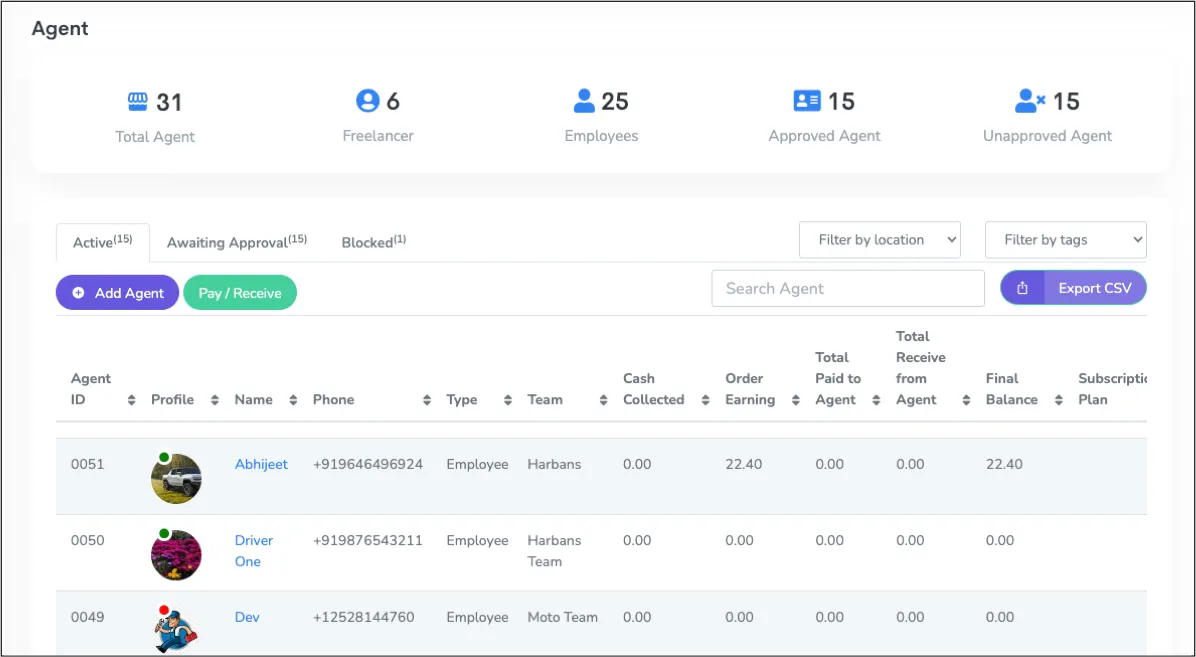This screenshot has width=1196, height=657.
Task: Export agent list with Export CSV
Action: click(1073, 288)
